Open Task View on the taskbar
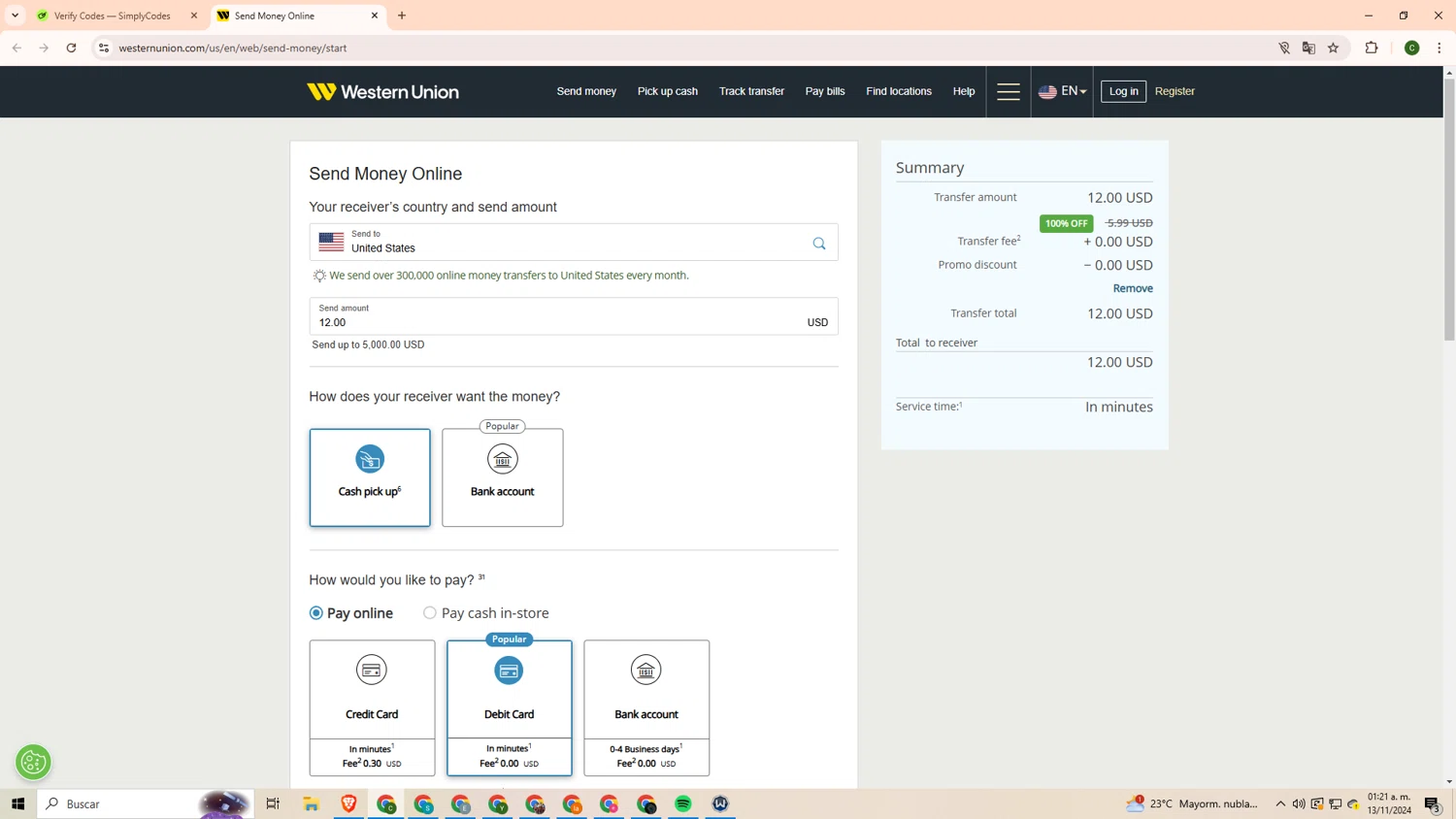The width and height of the screenshot is (1456, 819). (x=273, y=803)
